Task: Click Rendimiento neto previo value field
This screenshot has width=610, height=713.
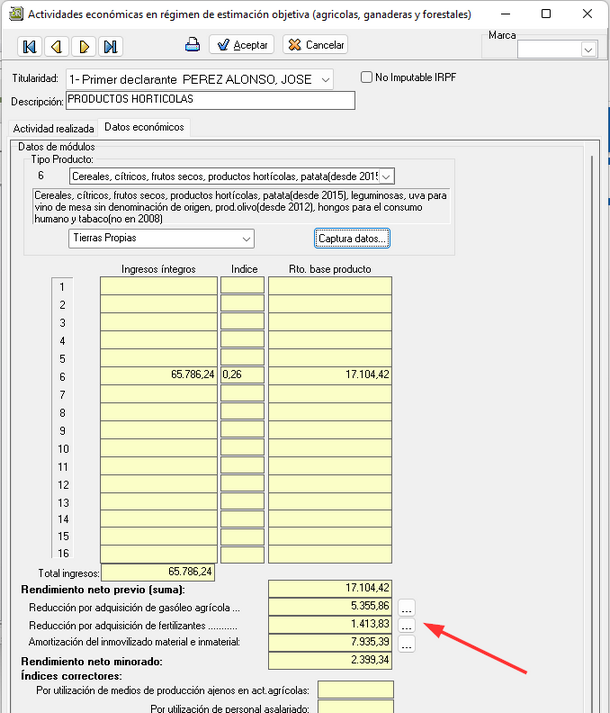Action: click(330, 588)
